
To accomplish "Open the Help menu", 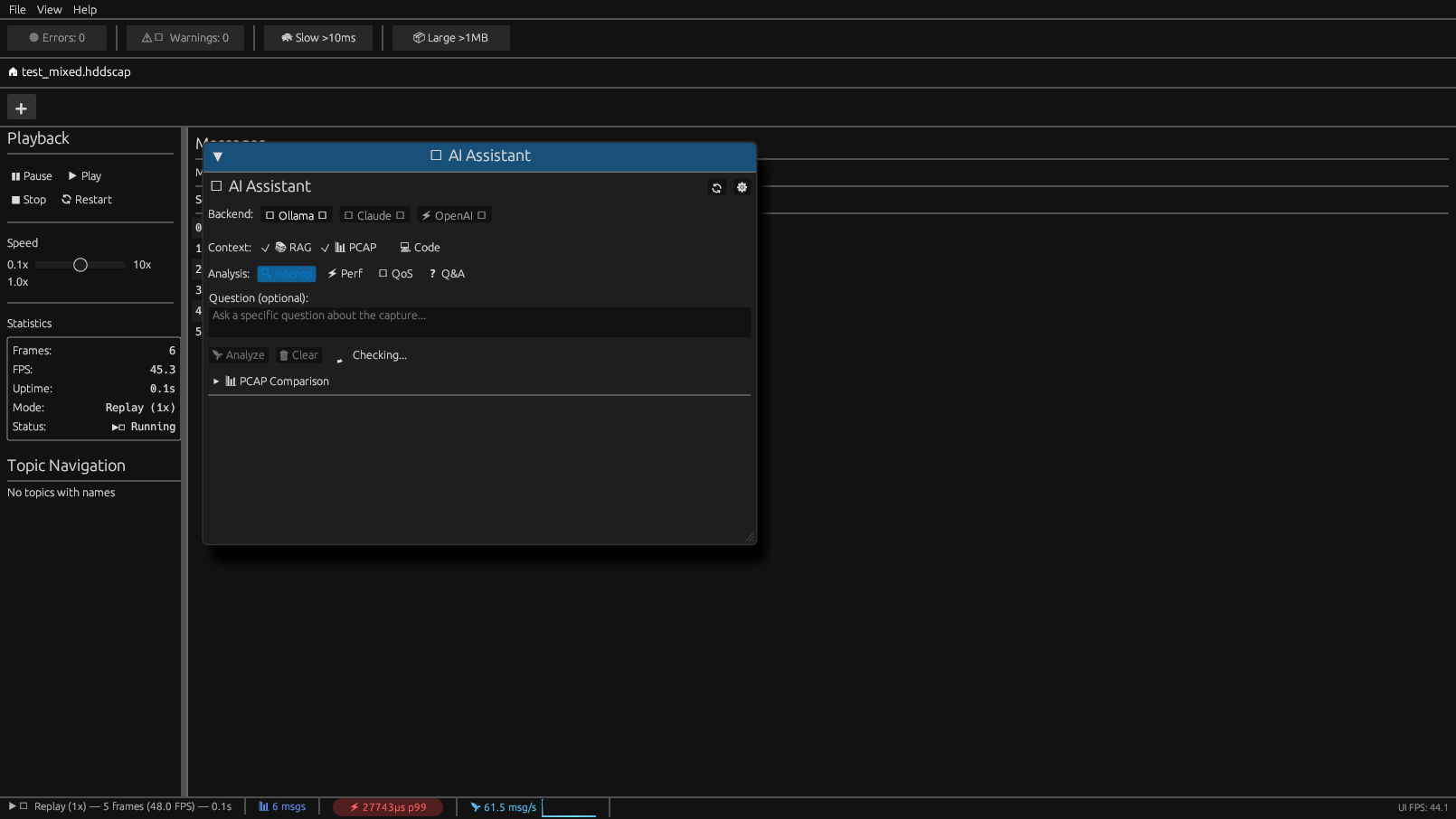I will coord(85,9).
